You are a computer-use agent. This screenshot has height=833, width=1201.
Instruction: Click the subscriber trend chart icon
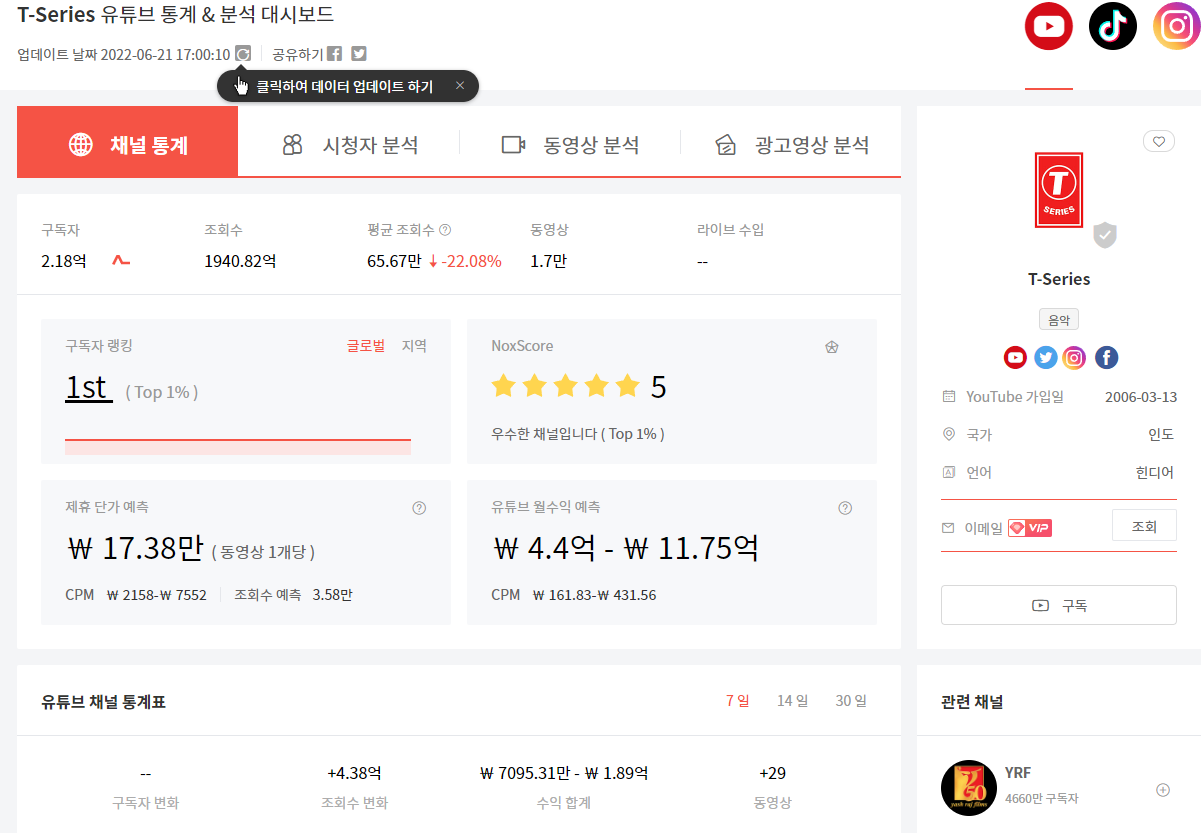pos(121,261)
